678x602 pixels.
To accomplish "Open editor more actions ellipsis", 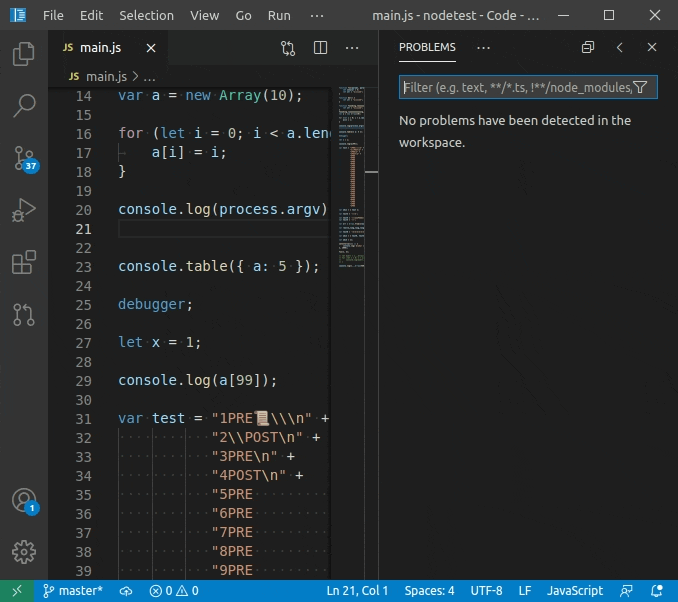I will tap(352, 48).
